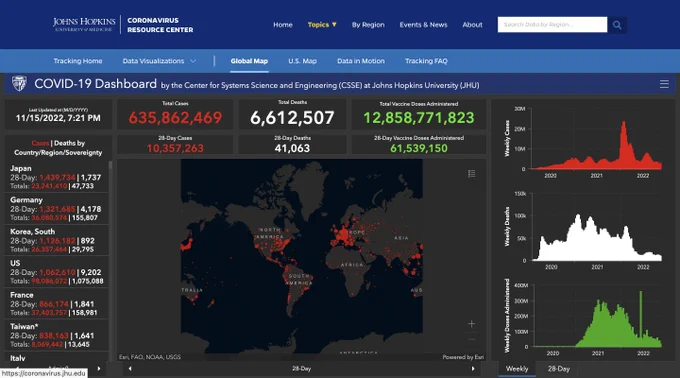Select Italy in the country list
The image size is (680, 378).
pyautogui.click(x=18, y=358)
